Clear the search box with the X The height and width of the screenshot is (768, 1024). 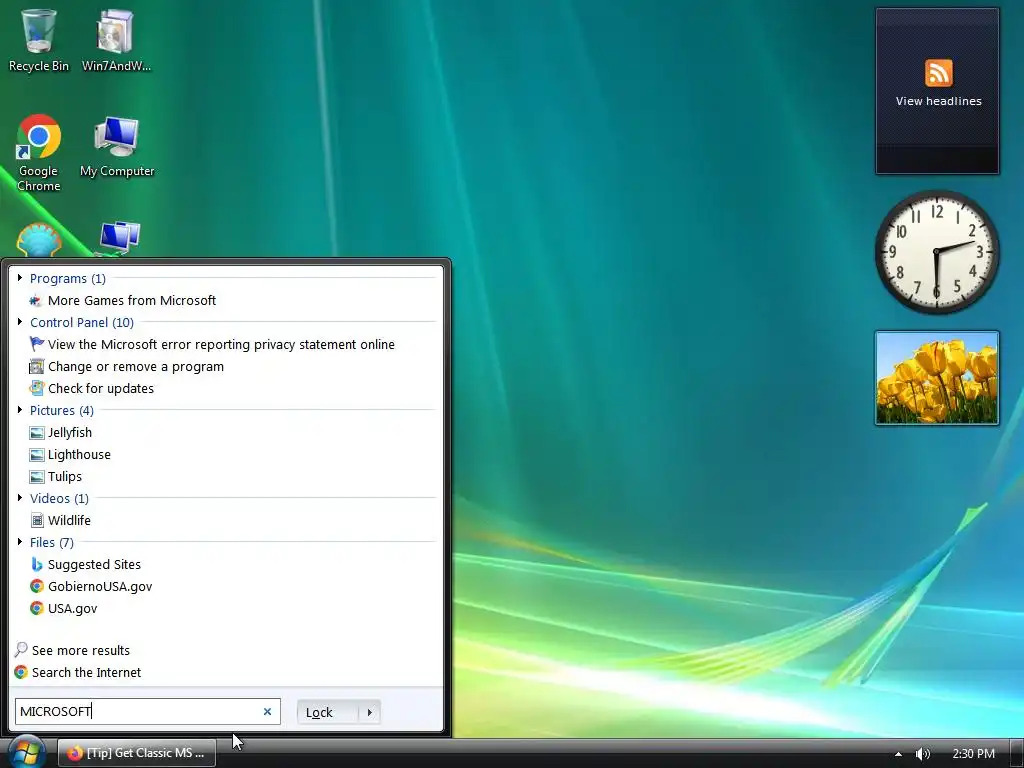[267, 712]
